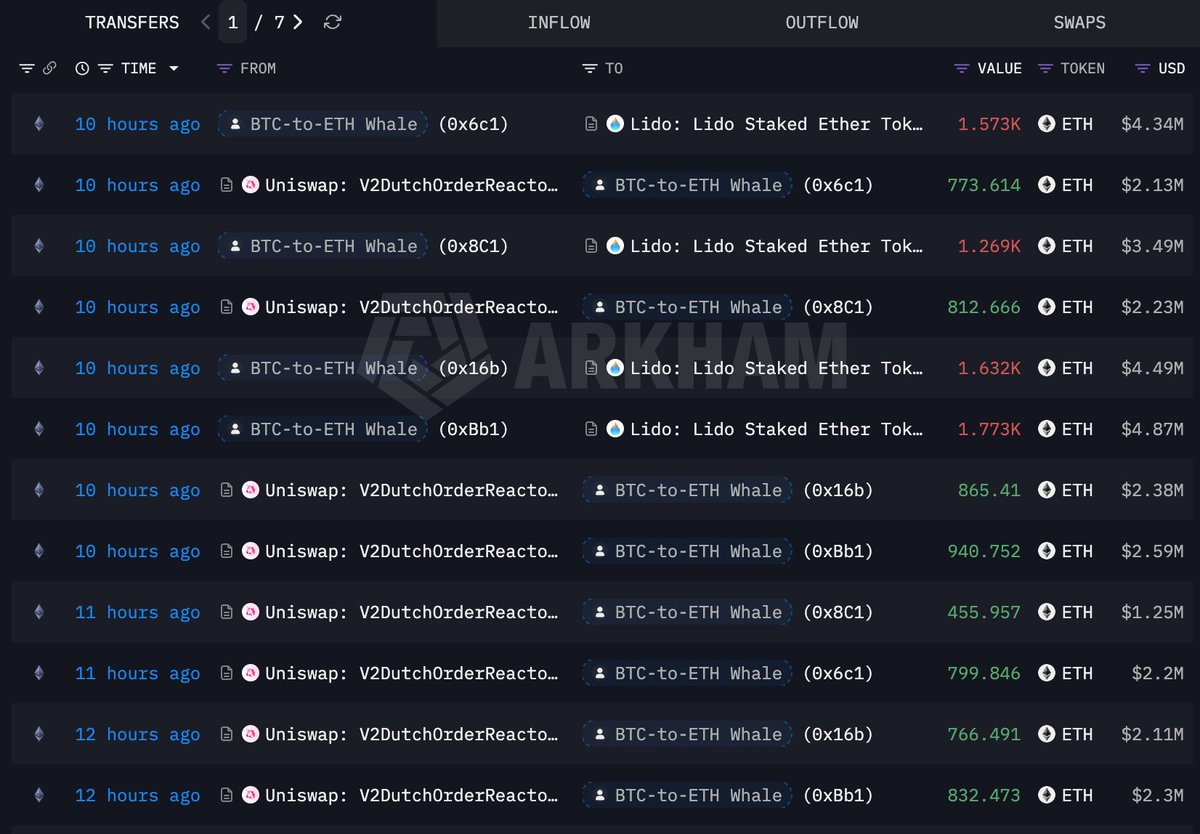Click the USD amount $2.2M

pyautogui.click(x=1158, y=673)
